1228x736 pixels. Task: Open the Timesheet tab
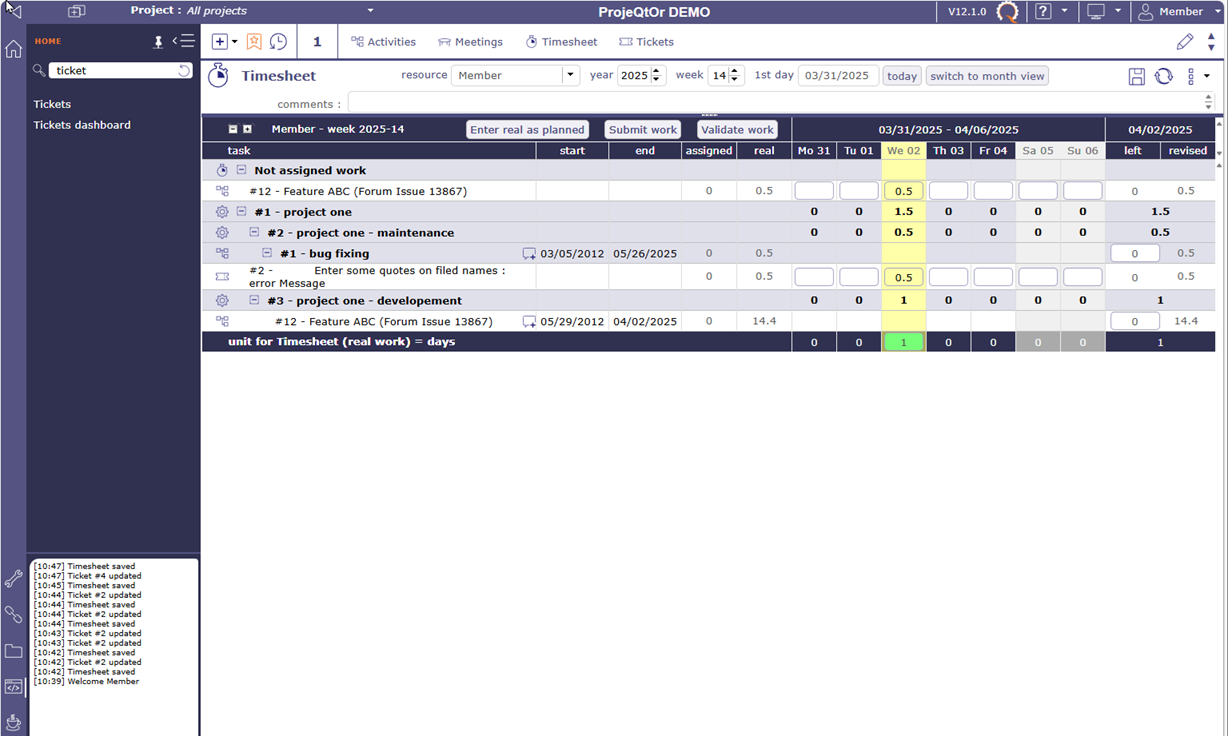[x=561, y=42]
